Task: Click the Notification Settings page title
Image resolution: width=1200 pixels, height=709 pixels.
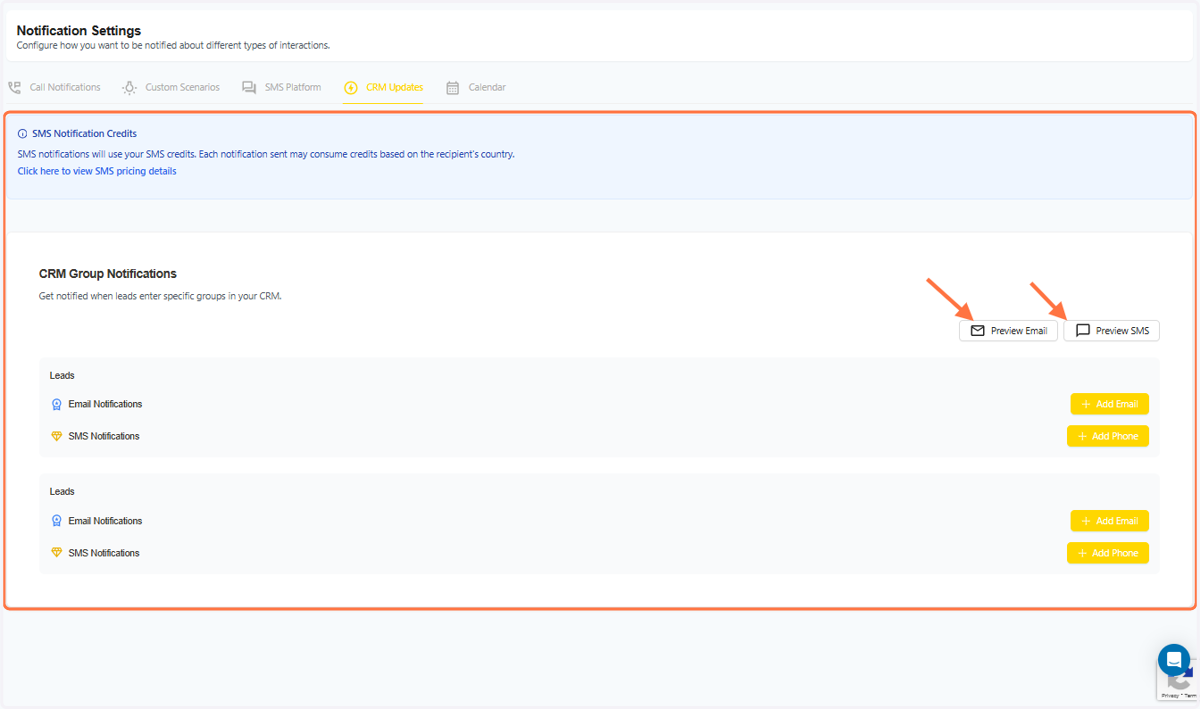Action: tap(79, 31)
